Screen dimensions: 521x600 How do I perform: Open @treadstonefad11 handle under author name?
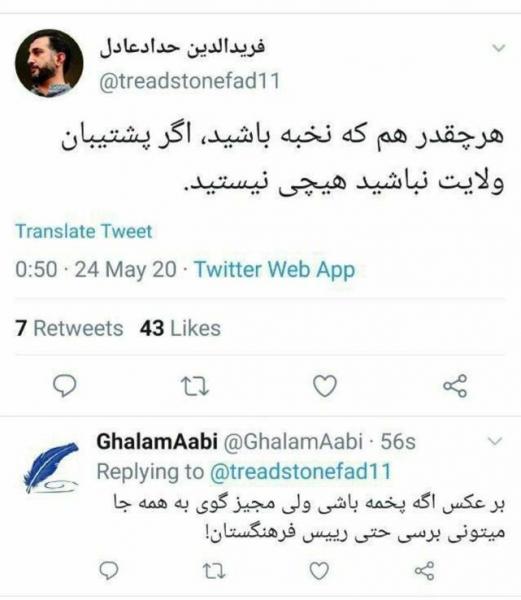190,81
